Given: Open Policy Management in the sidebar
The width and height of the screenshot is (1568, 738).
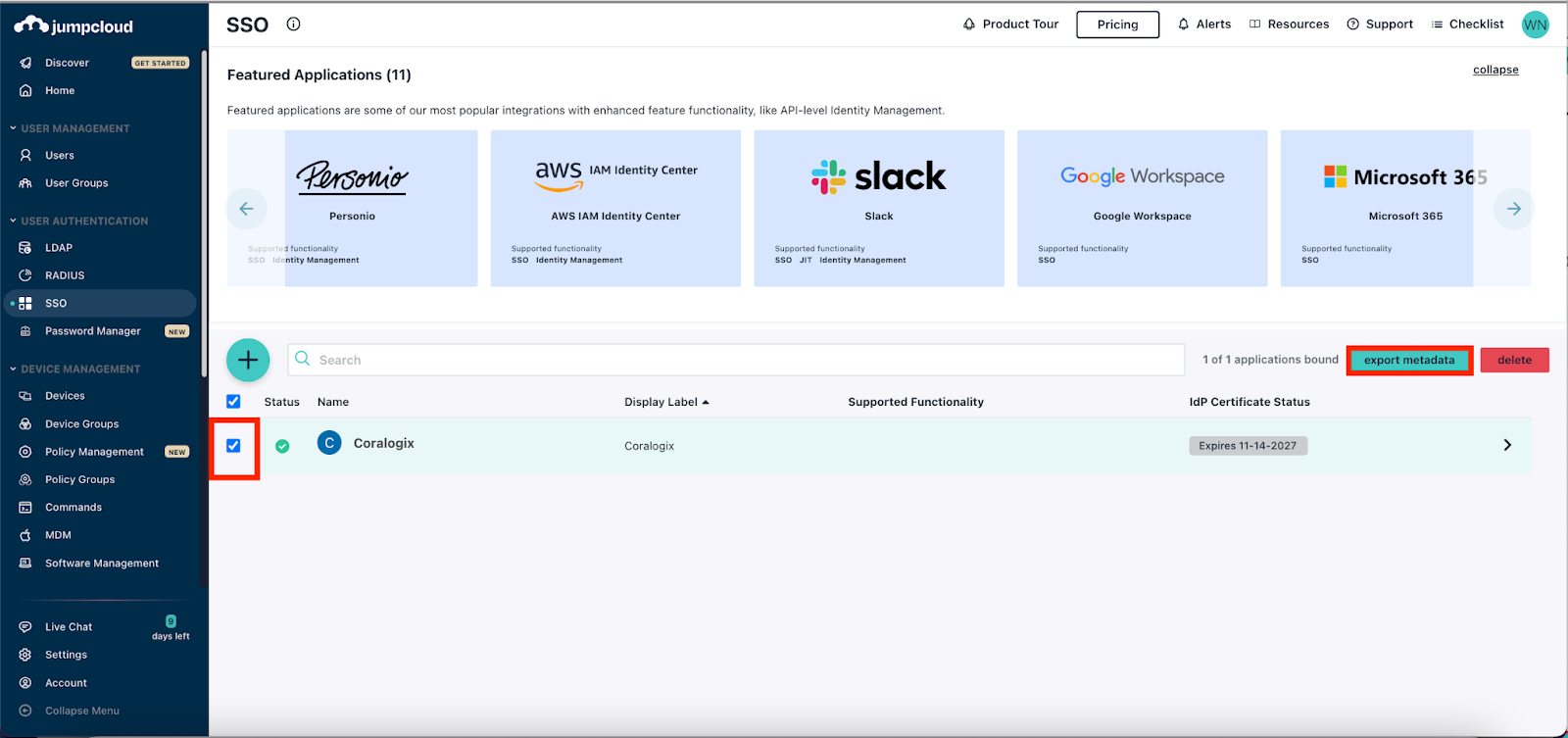Looking at the screenshot, I should pyautogui.click(x=94, y=452).
